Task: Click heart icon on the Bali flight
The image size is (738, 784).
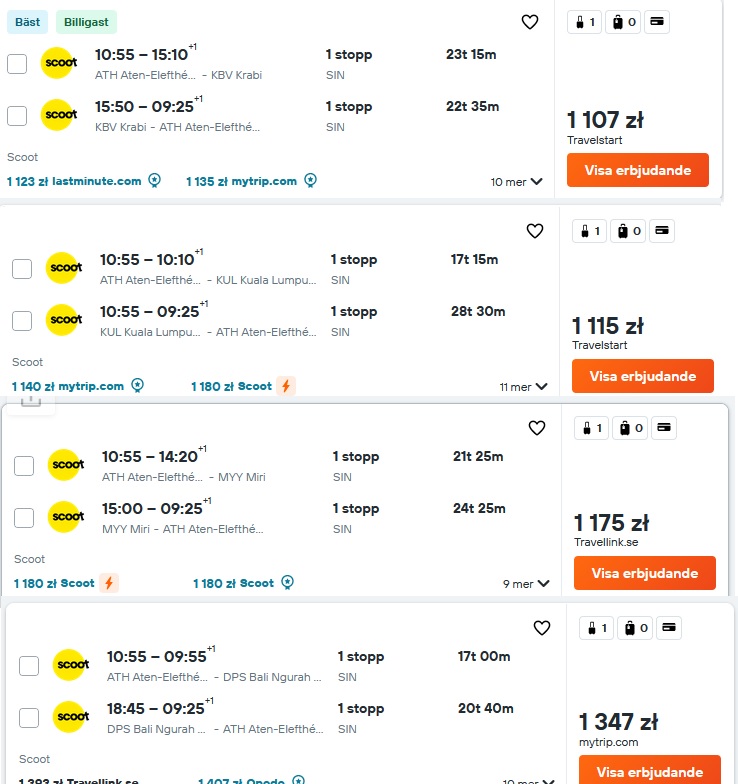Action: [542, 628]
